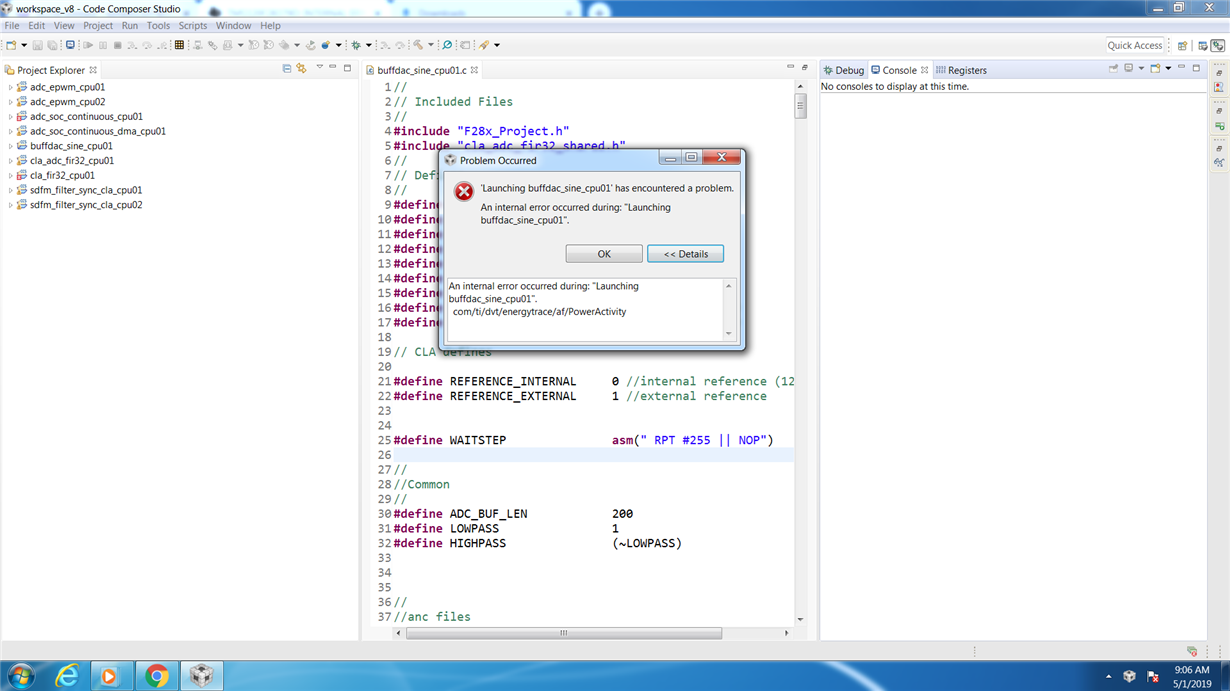Expand the adc_epwm_cpu01 project
Image resolution: width=1230 pixels, height=691 pixels.
[11, 87]
